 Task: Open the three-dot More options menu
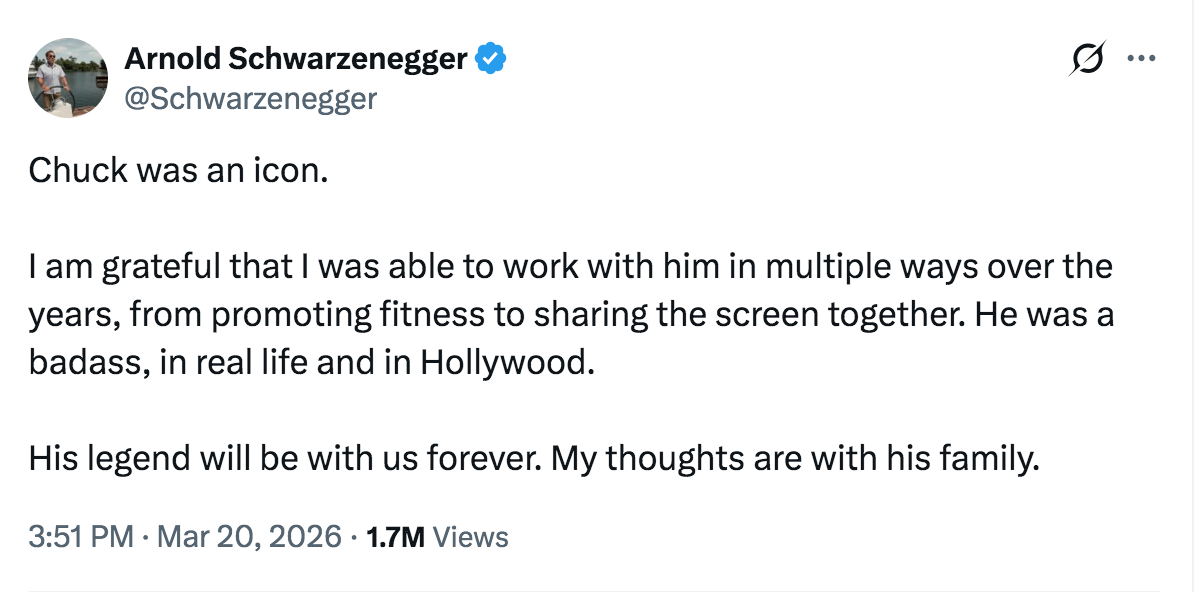pos(1141,58)
